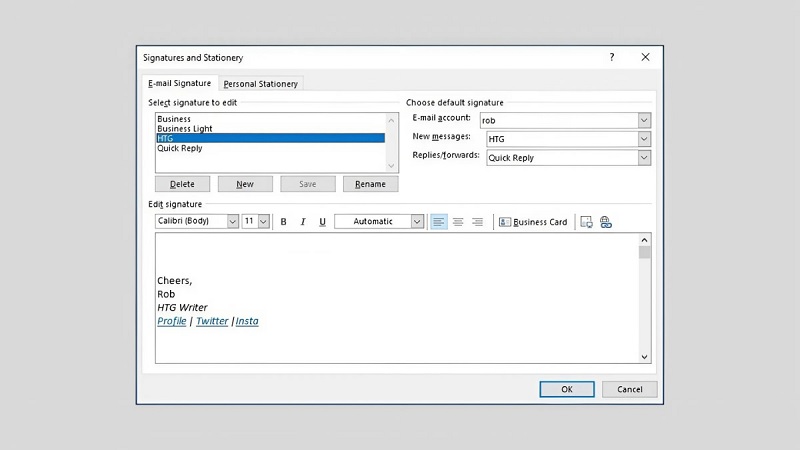Viewport: 800px width, 450px height.
Task: Expand the Automatic font color dropdown
Action: pos(417,221)
